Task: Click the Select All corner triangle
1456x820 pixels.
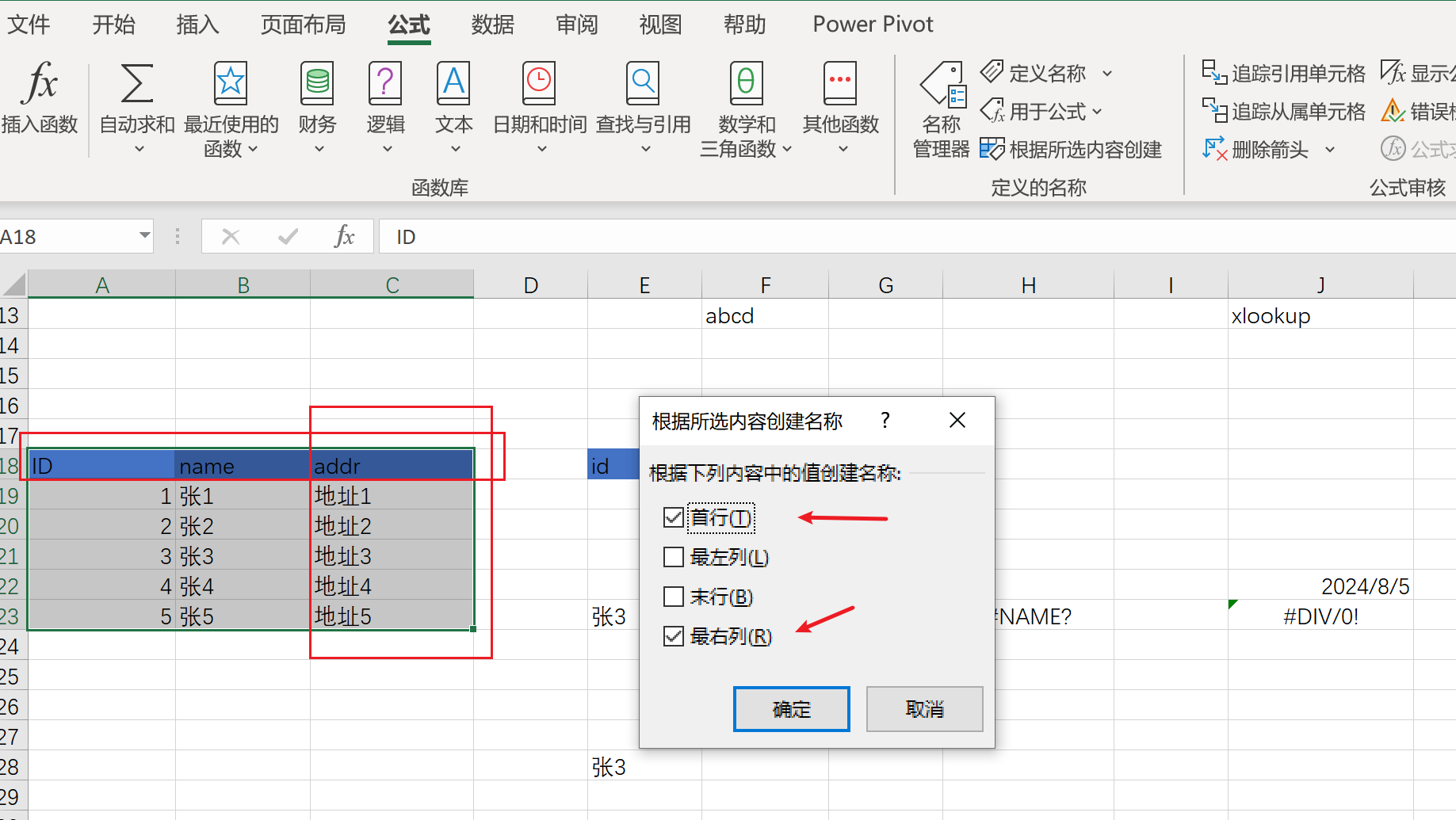Action: (14, 284)
